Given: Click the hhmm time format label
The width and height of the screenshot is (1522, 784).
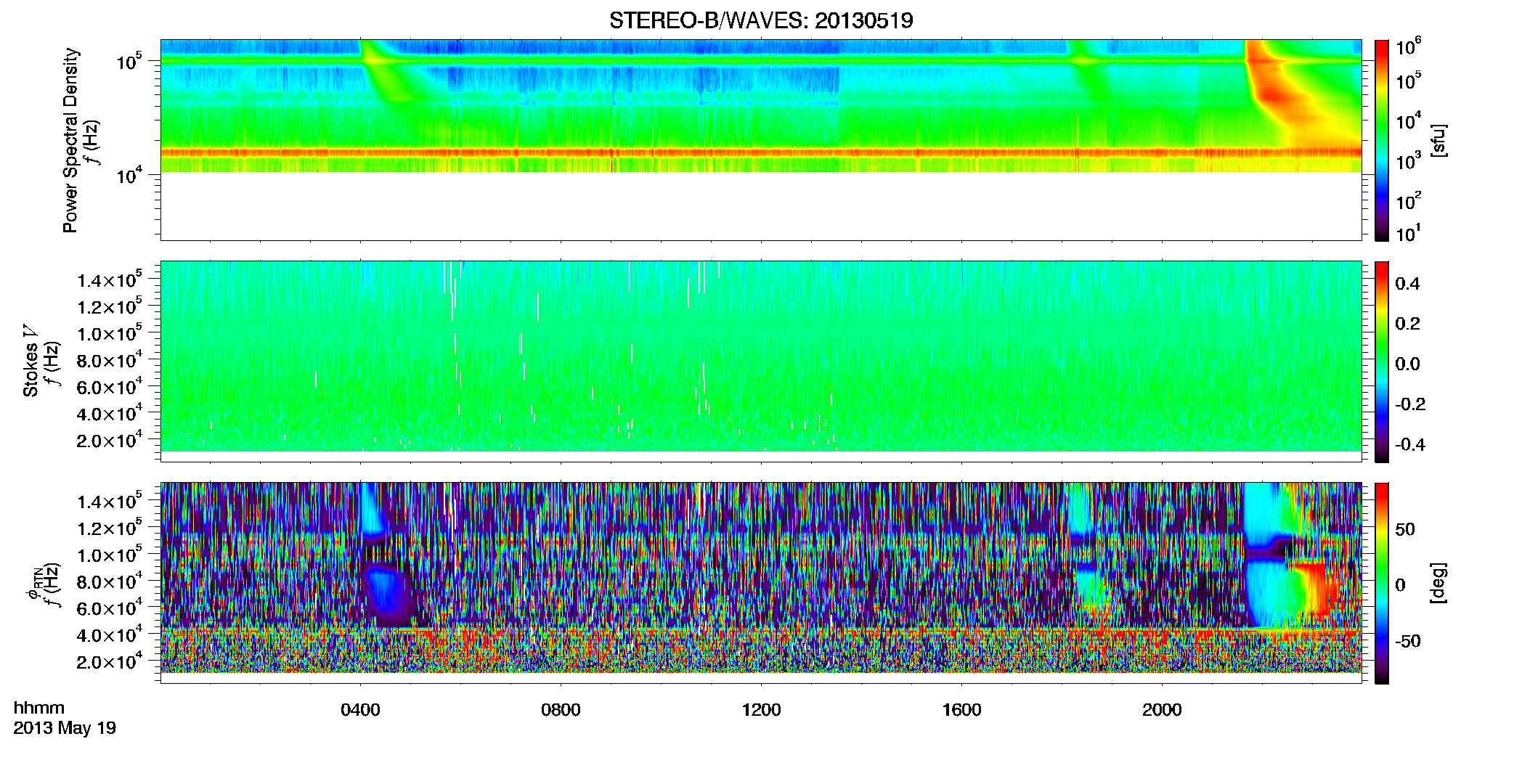Looking at the screenshot, I should tap(39, 709).
